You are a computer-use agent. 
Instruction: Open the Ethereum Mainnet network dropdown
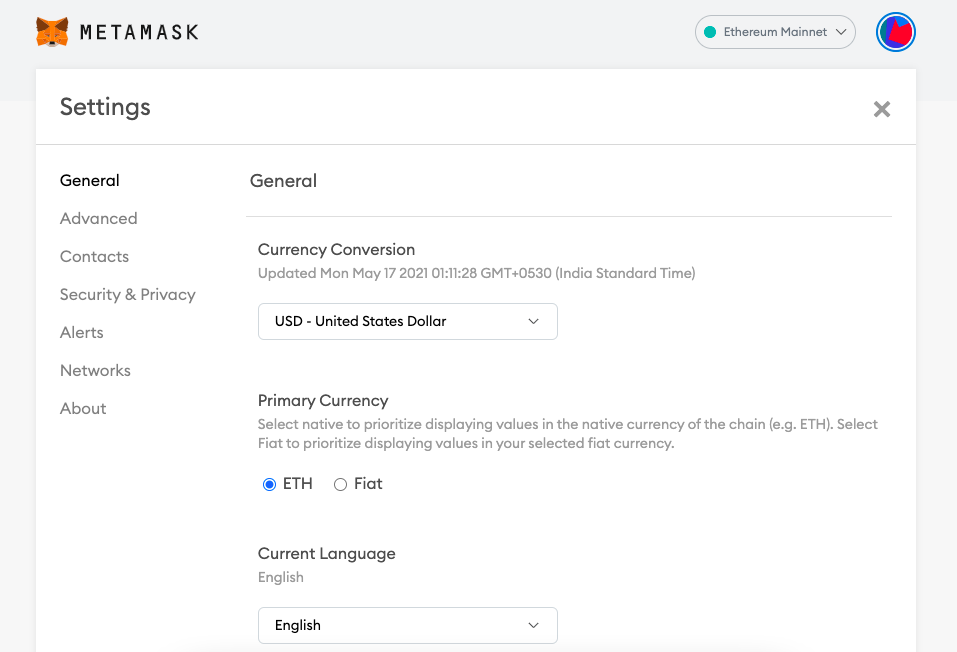tap(775, 32)
